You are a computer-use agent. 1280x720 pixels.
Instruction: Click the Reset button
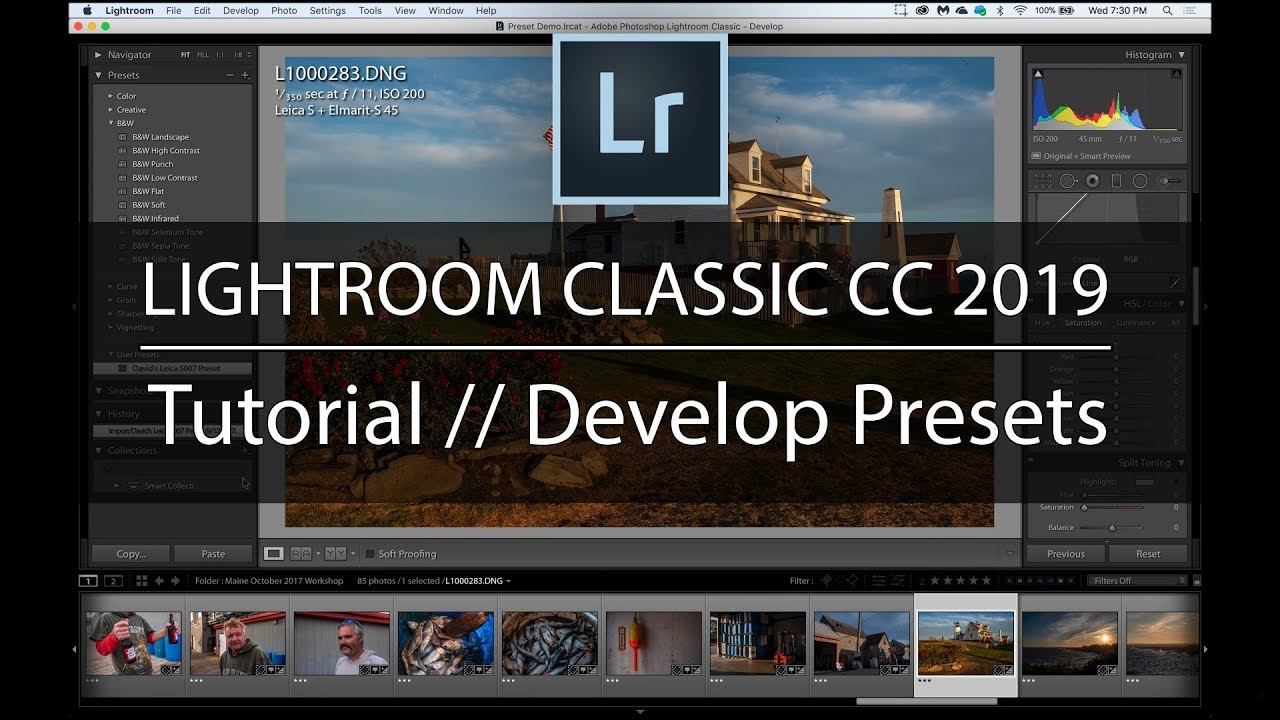[1148, 553]
